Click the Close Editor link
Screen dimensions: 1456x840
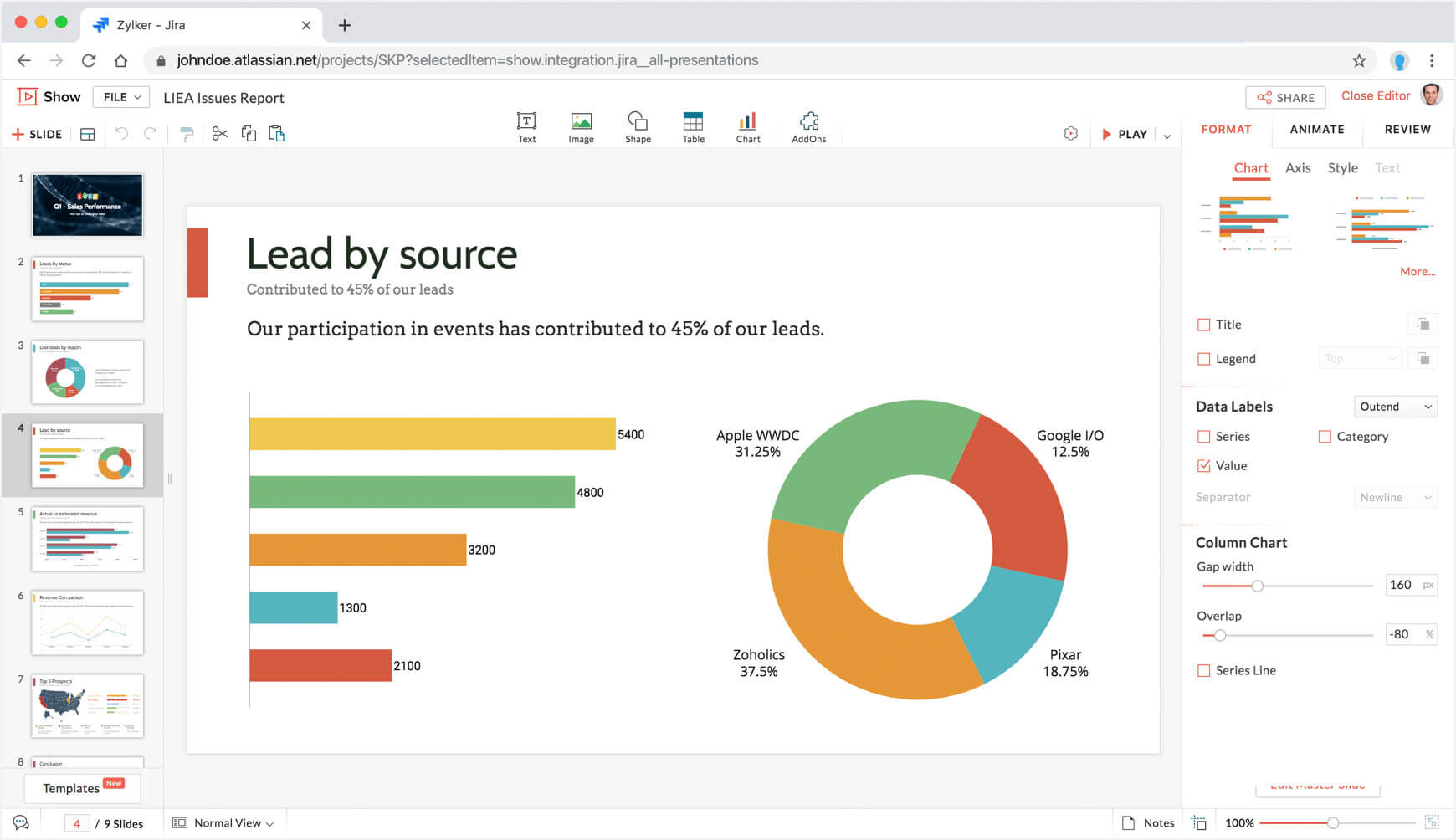(1376, 96)
